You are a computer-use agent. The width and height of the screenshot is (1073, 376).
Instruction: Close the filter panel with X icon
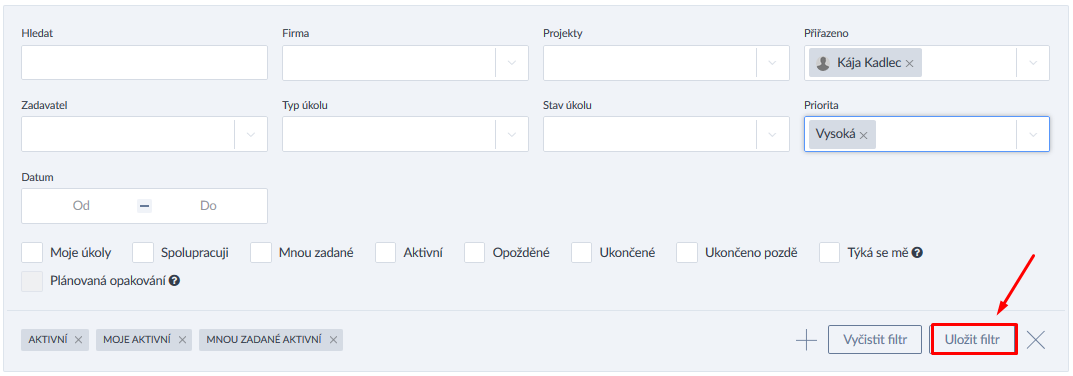tap(1036, 340)
